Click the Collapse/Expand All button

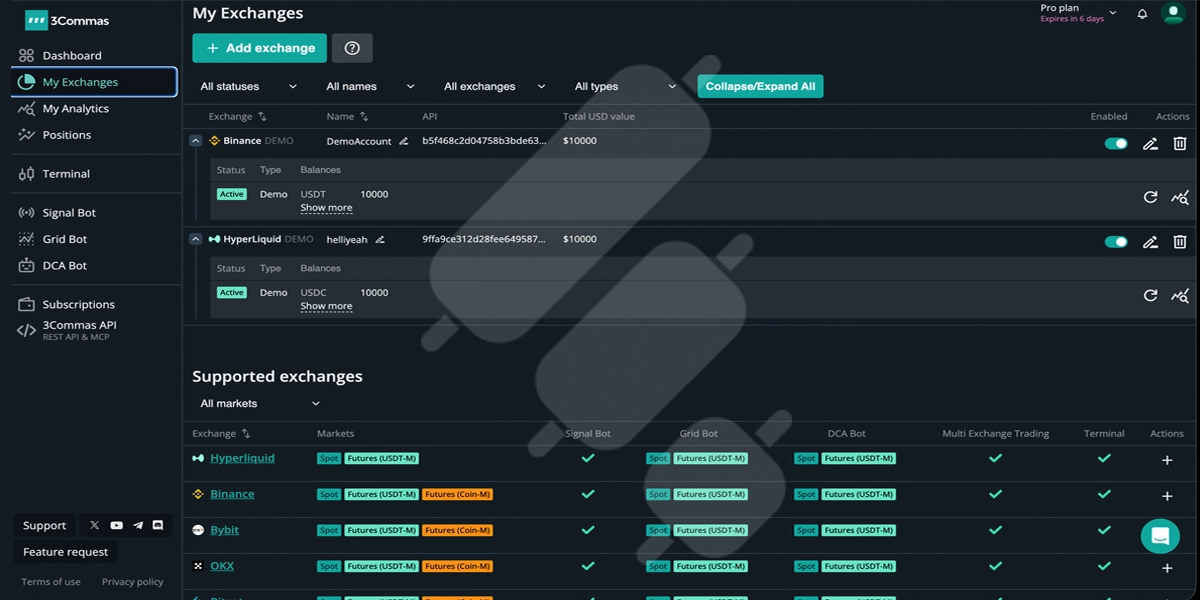click(x=760, y=87)
